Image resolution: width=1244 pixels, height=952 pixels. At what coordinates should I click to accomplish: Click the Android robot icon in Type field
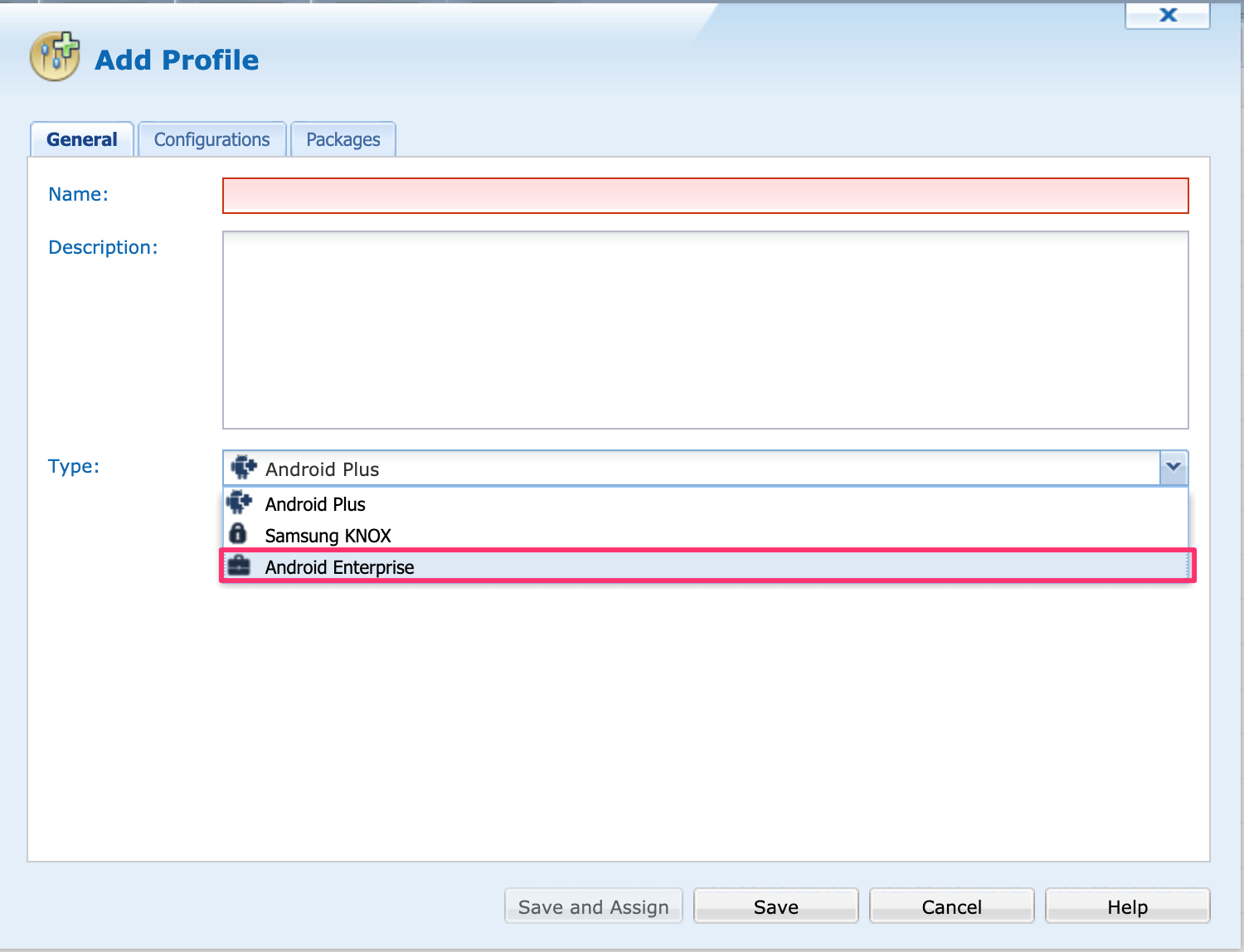(x=244, y=468)
